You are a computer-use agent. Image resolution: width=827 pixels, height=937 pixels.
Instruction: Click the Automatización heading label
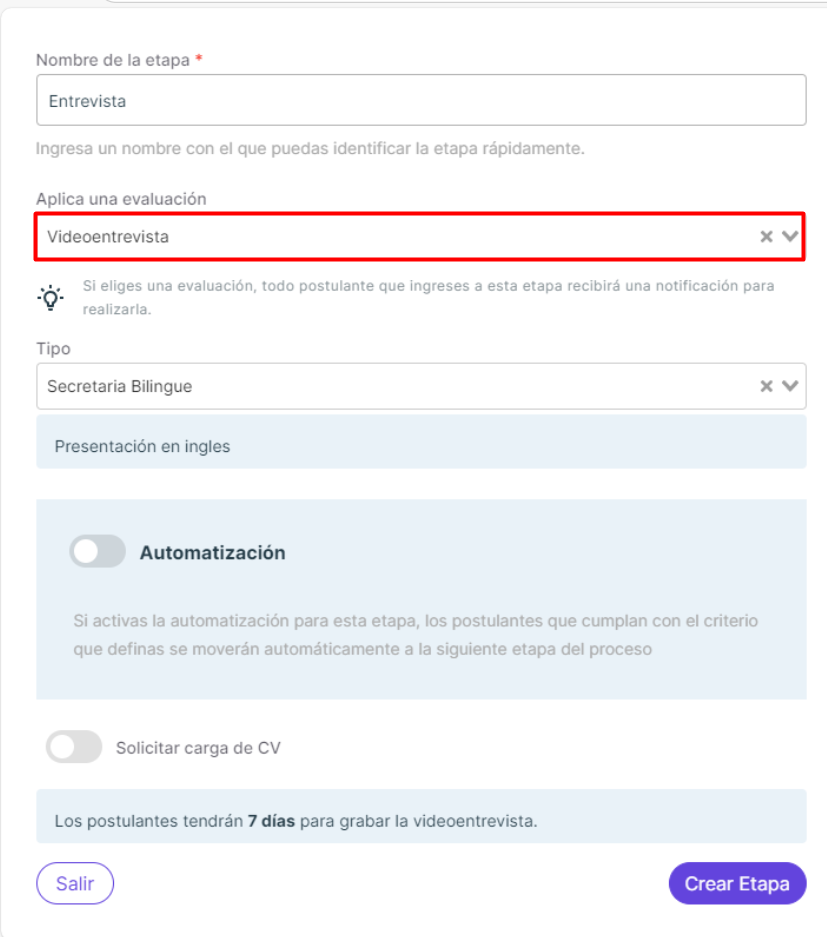[213, 553]
